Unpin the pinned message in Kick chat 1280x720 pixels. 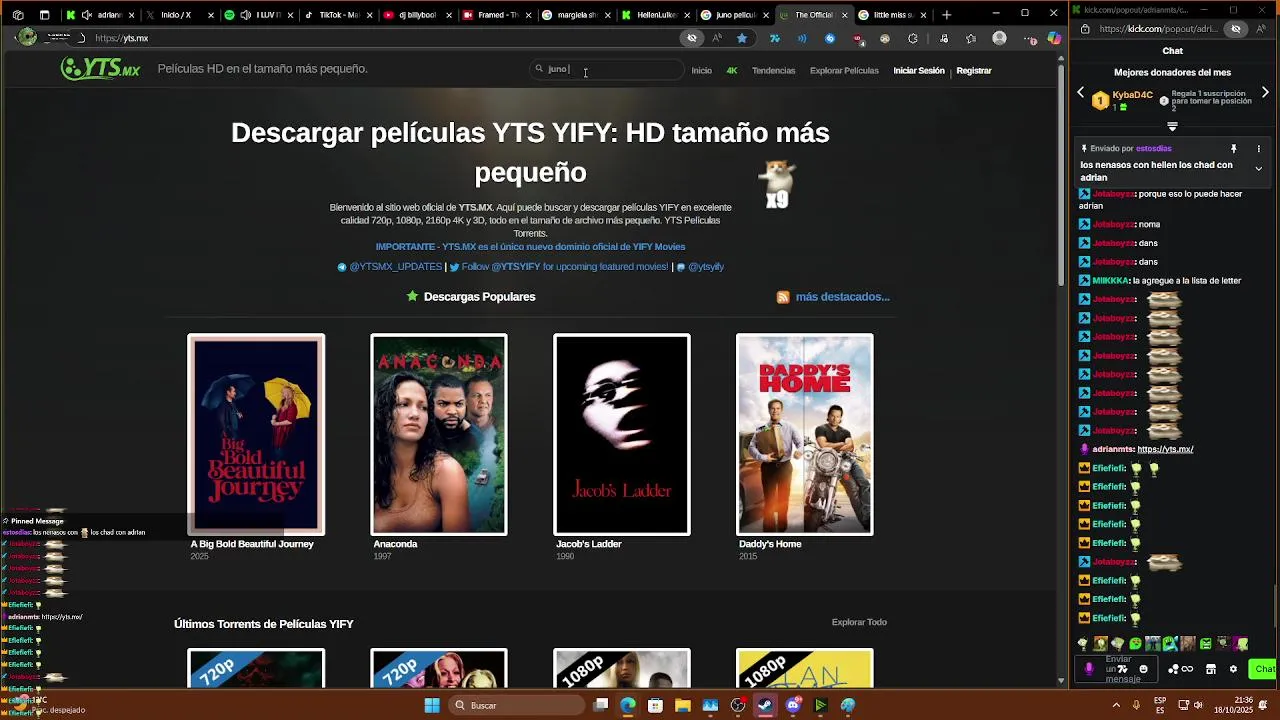tap(1233, 149)
